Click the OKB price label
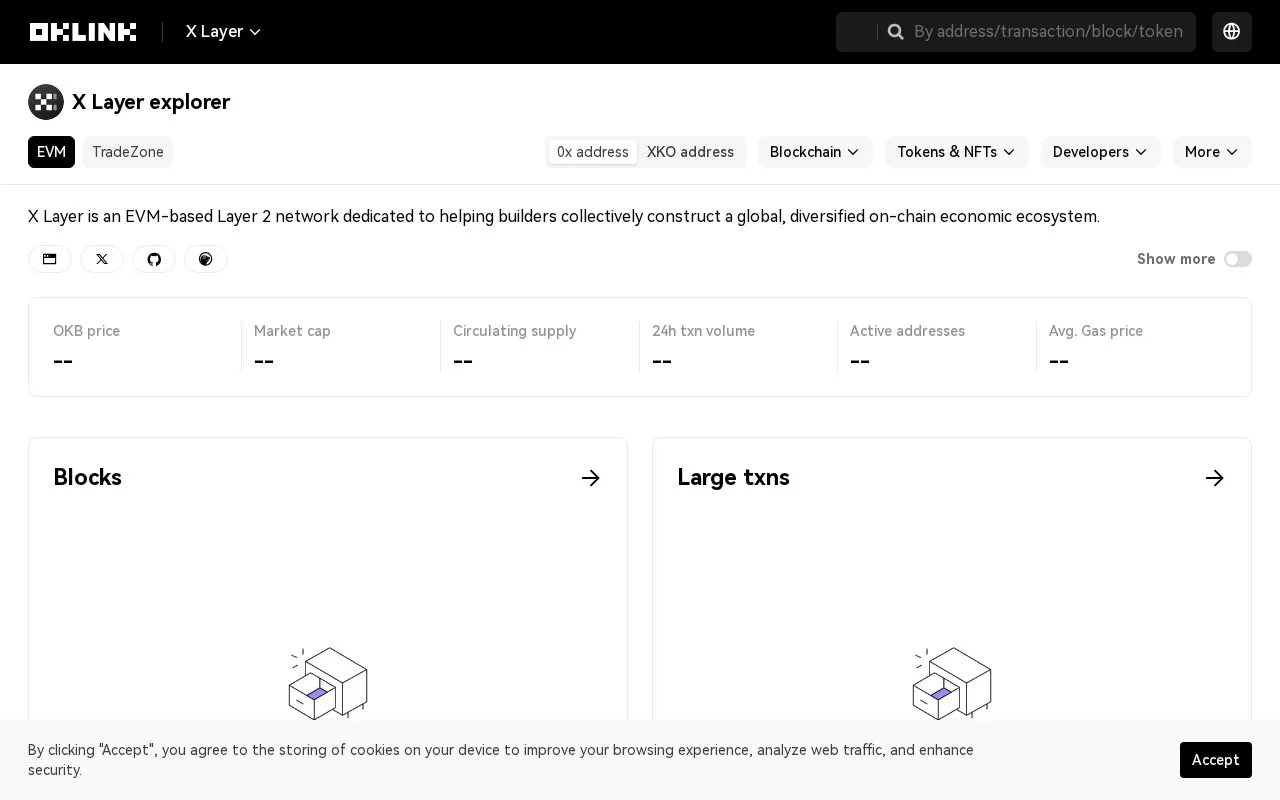The height and width of the screenshot is (800, 1280). coord(87,331)
